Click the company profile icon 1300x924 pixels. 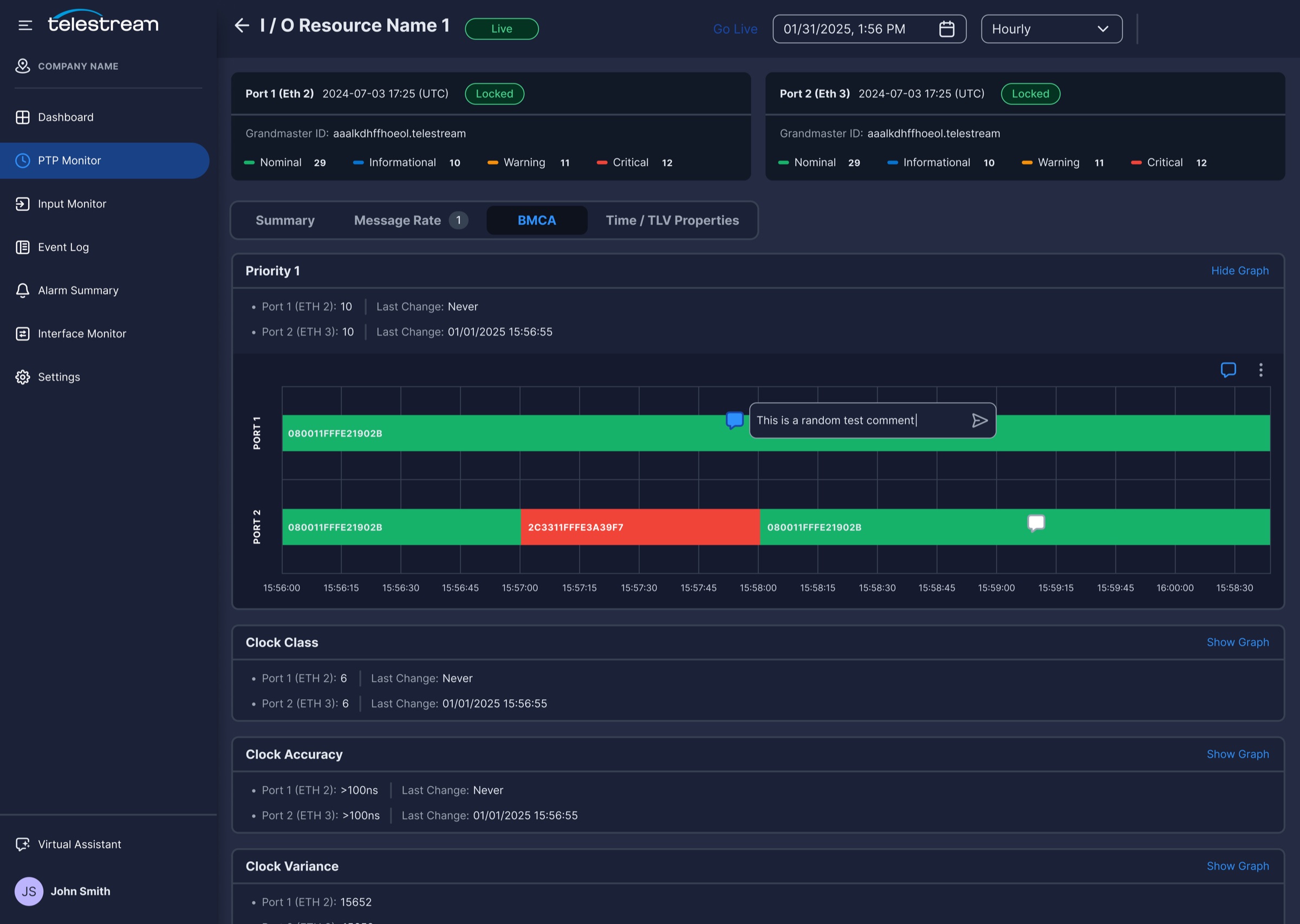coord(22,66)
